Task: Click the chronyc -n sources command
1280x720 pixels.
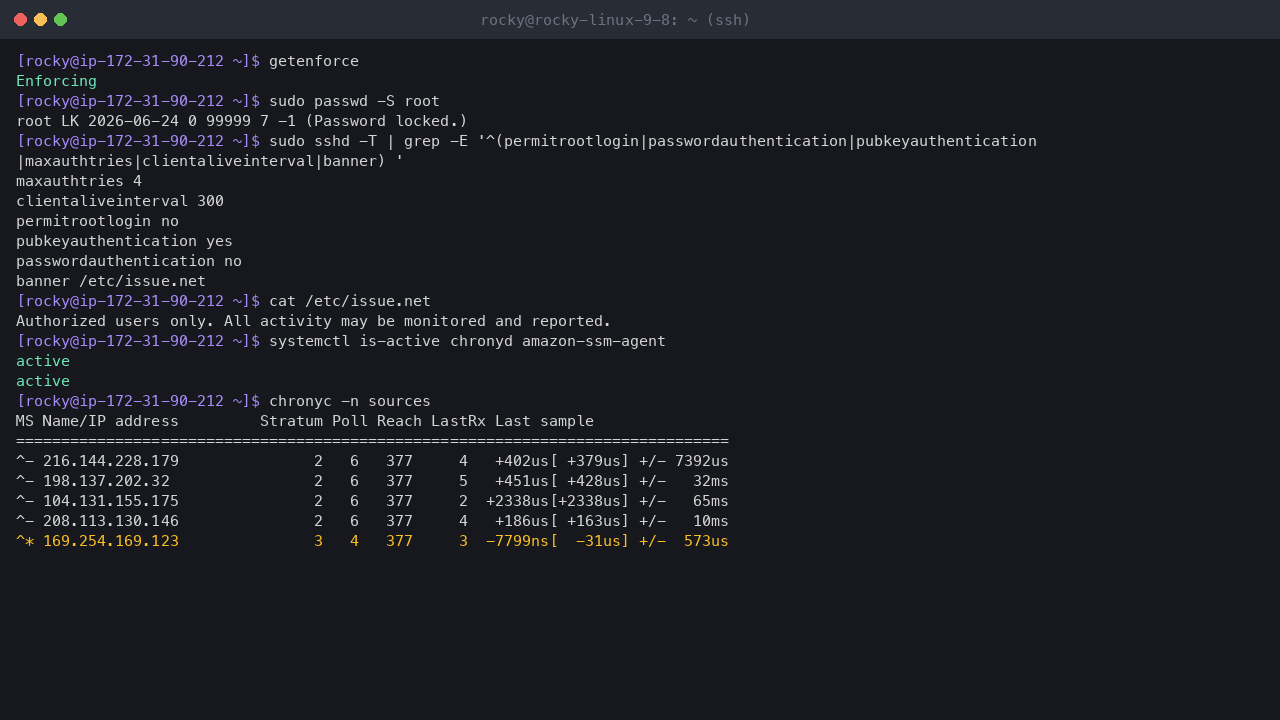Action: click(x=350, y=401)
